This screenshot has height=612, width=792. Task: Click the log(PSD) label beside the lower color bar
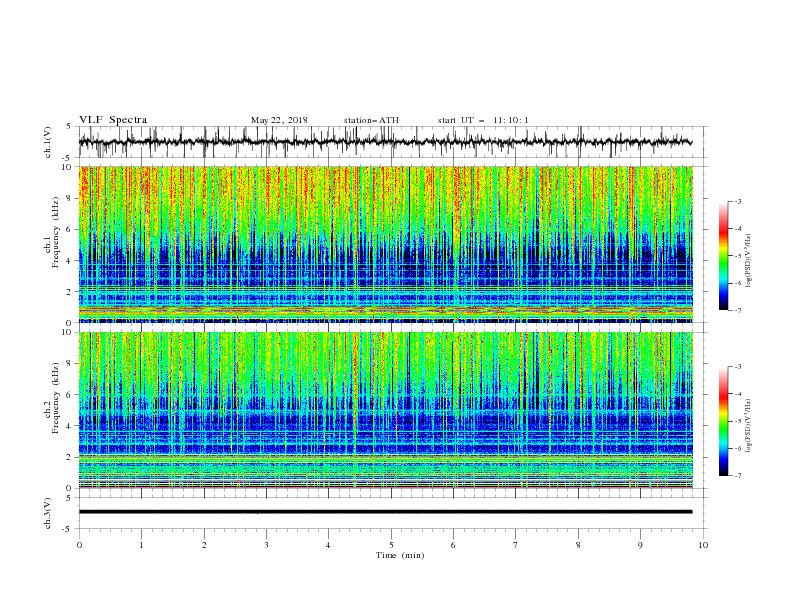748,426
